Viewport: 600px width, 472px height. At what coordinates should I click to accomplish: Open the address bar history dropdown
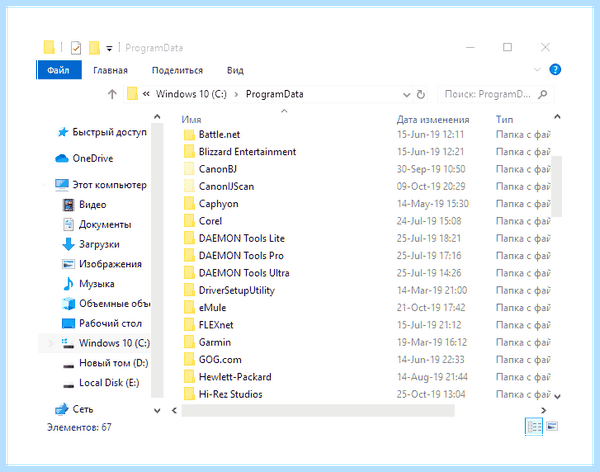tap(406, 95)
